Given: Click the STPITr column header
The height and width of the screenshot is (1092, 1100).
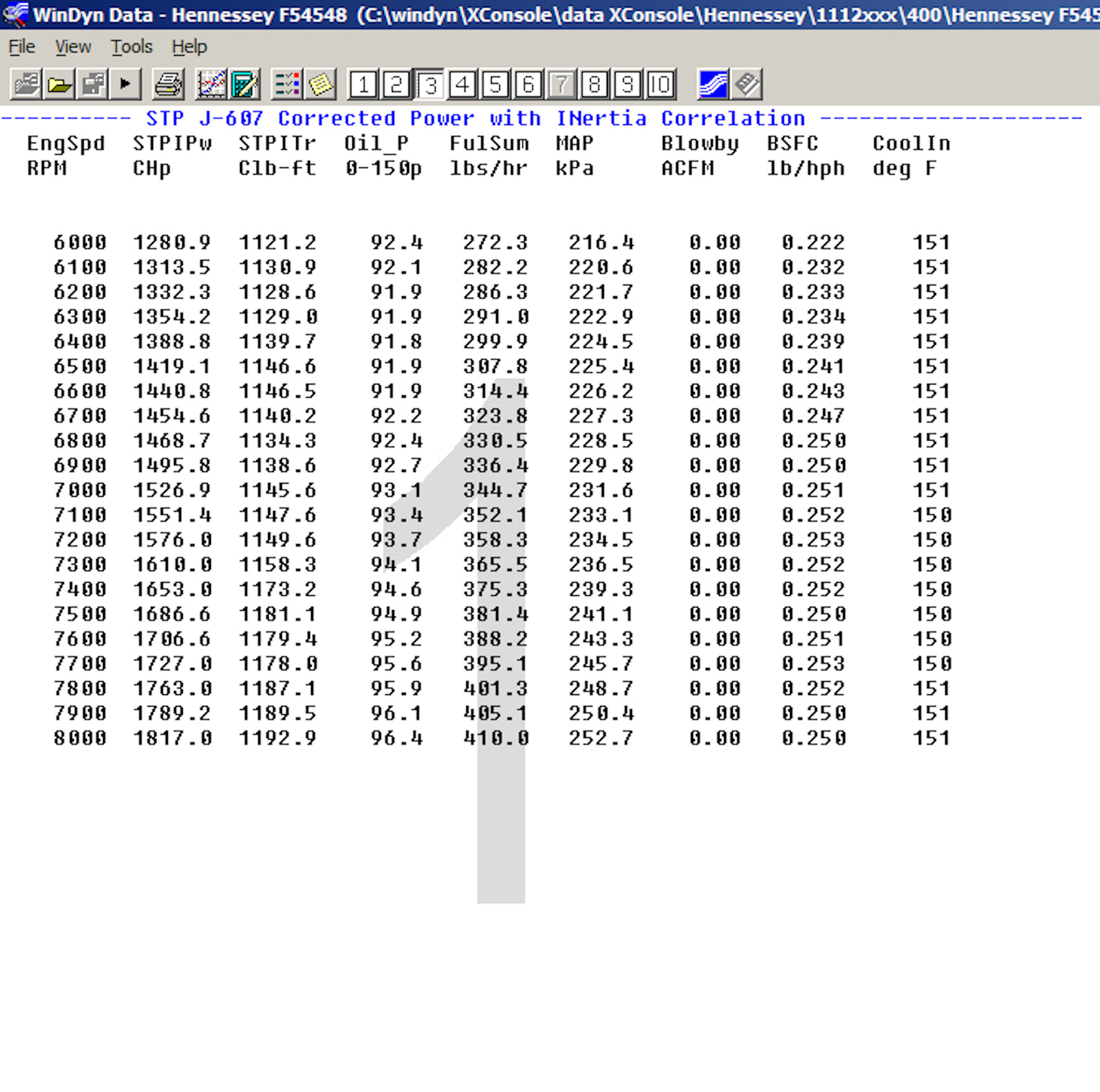Looking at the screenshot, I should point(277,143).
